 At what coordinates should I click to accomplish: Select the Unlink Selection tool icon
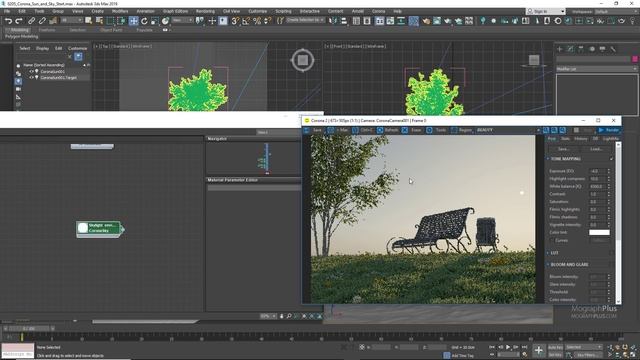click(x=42, y=21)
